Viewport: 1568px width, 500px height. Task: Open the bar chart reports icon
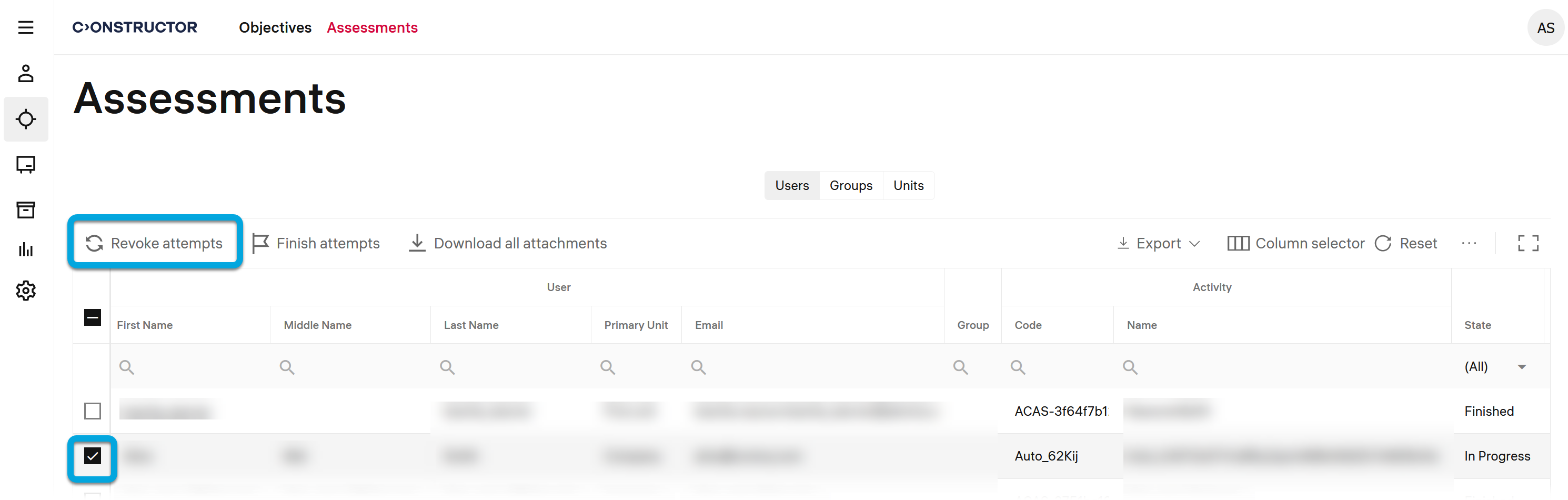(26, 249)
